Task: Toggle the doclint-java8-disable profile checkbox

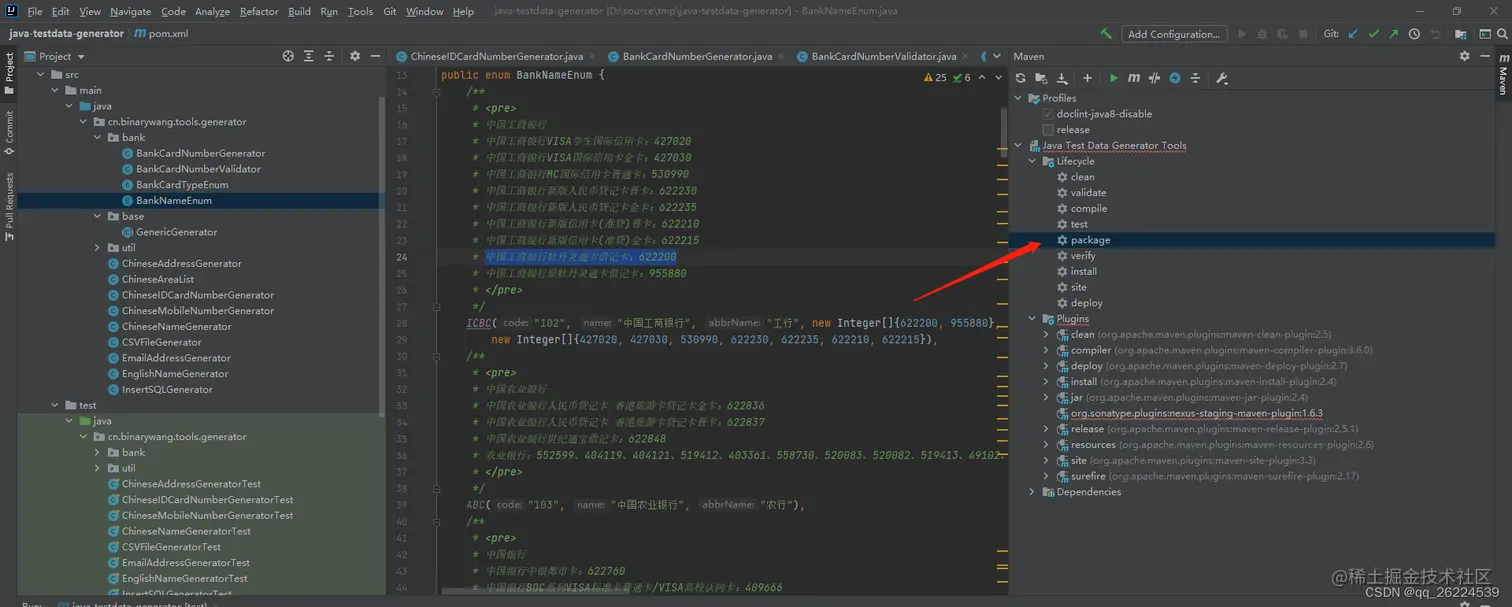Action: click(1048, 114)
